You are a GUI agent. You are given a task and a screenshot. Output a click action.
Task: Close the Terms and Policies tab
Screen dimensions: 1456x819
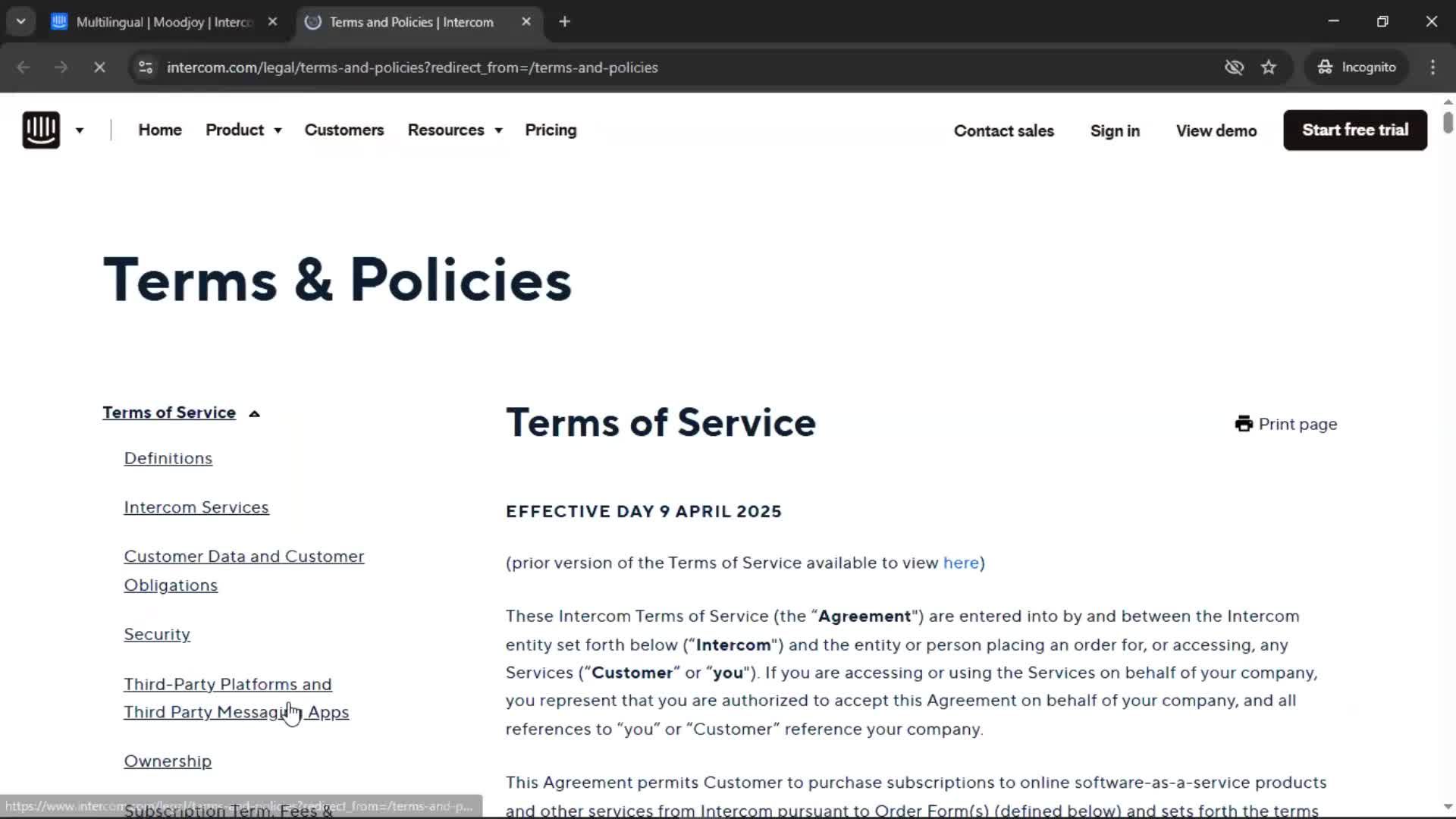pyautogui.click(x=526, y=22)
